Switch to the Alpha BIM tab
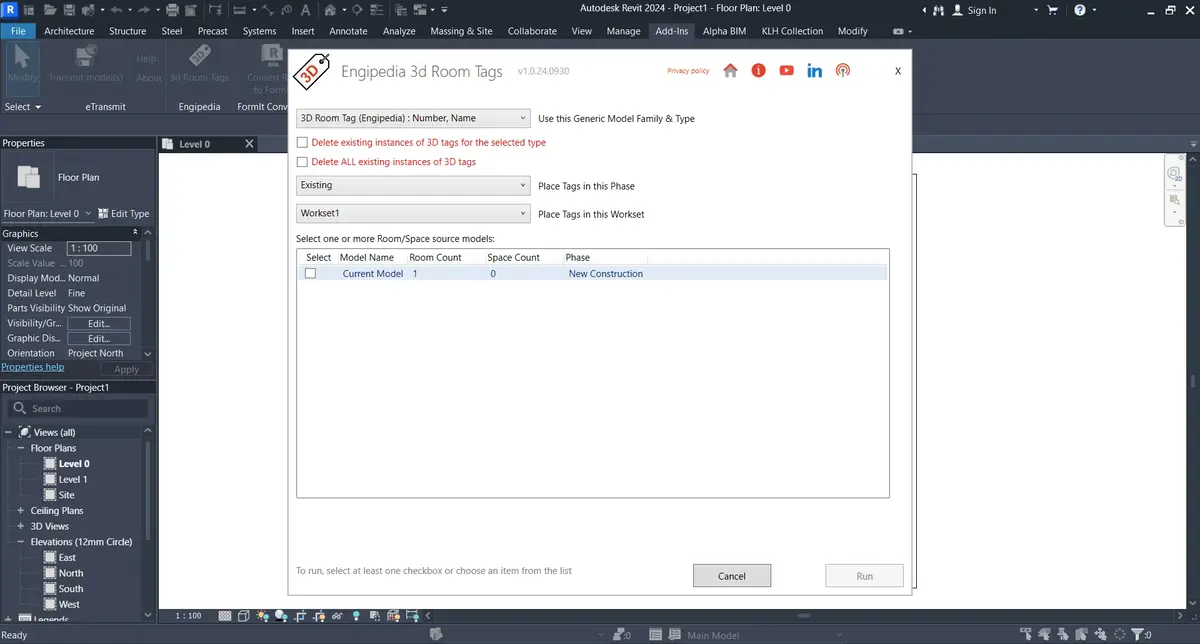Image resolution: width=1200 pixels, height=644 pixels. 724,31
